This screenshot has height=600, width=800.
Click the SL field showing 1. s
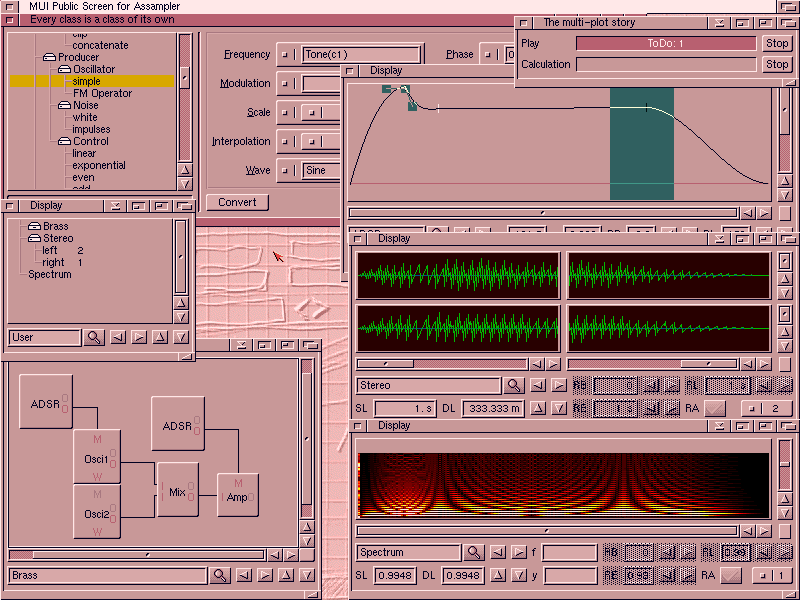(x=406, y=408)
